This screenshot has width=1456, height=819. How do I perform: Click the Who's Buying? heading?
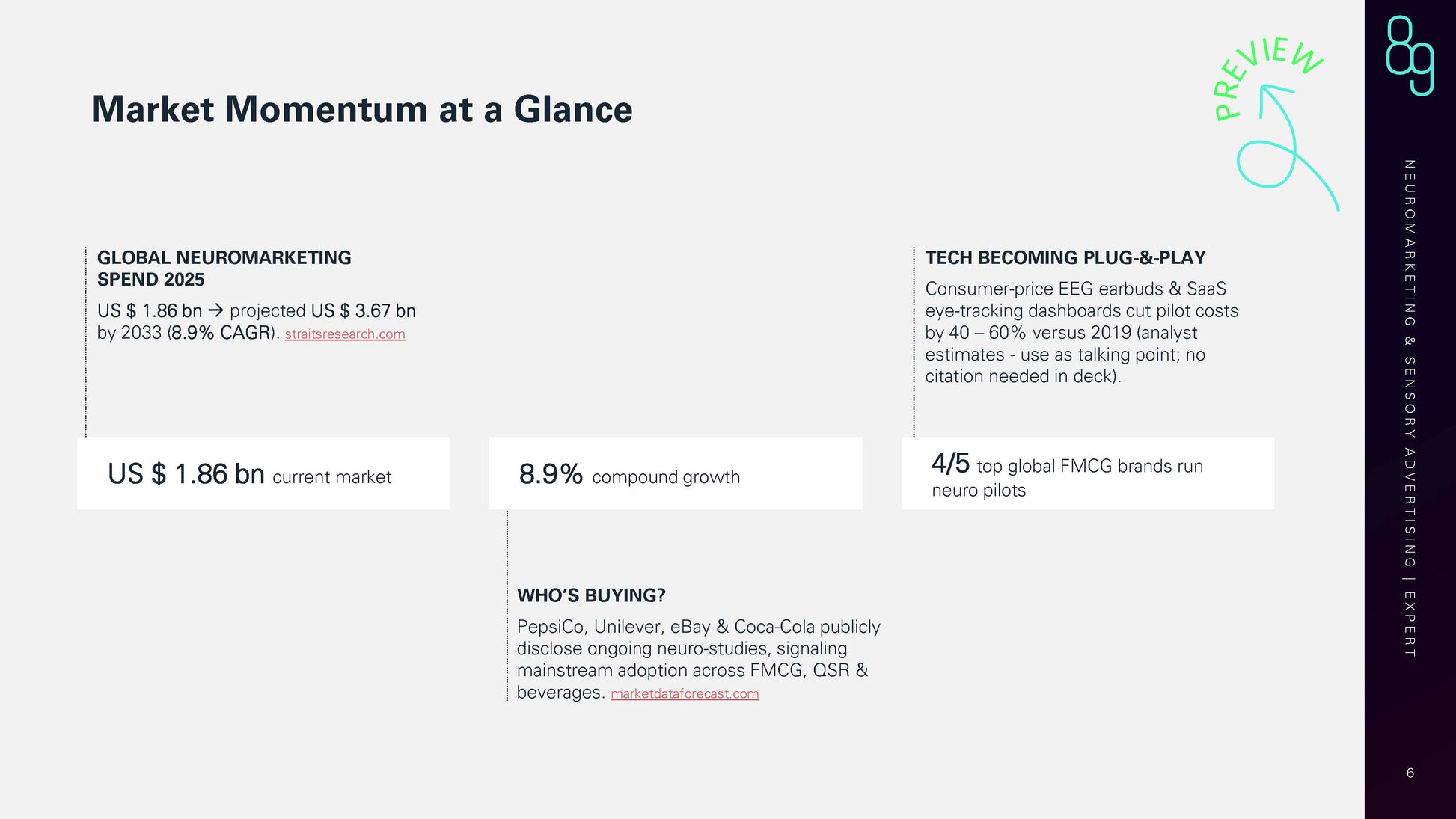point(591,595)
